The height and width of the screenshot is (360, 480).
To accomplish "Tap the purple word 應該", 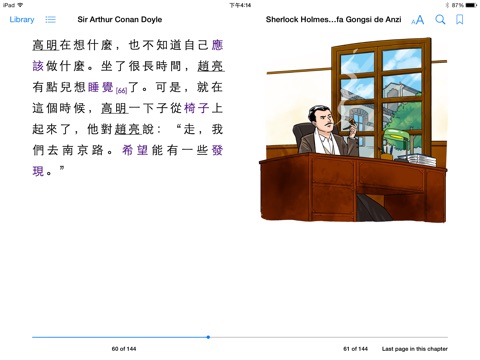I will point(217,45).
